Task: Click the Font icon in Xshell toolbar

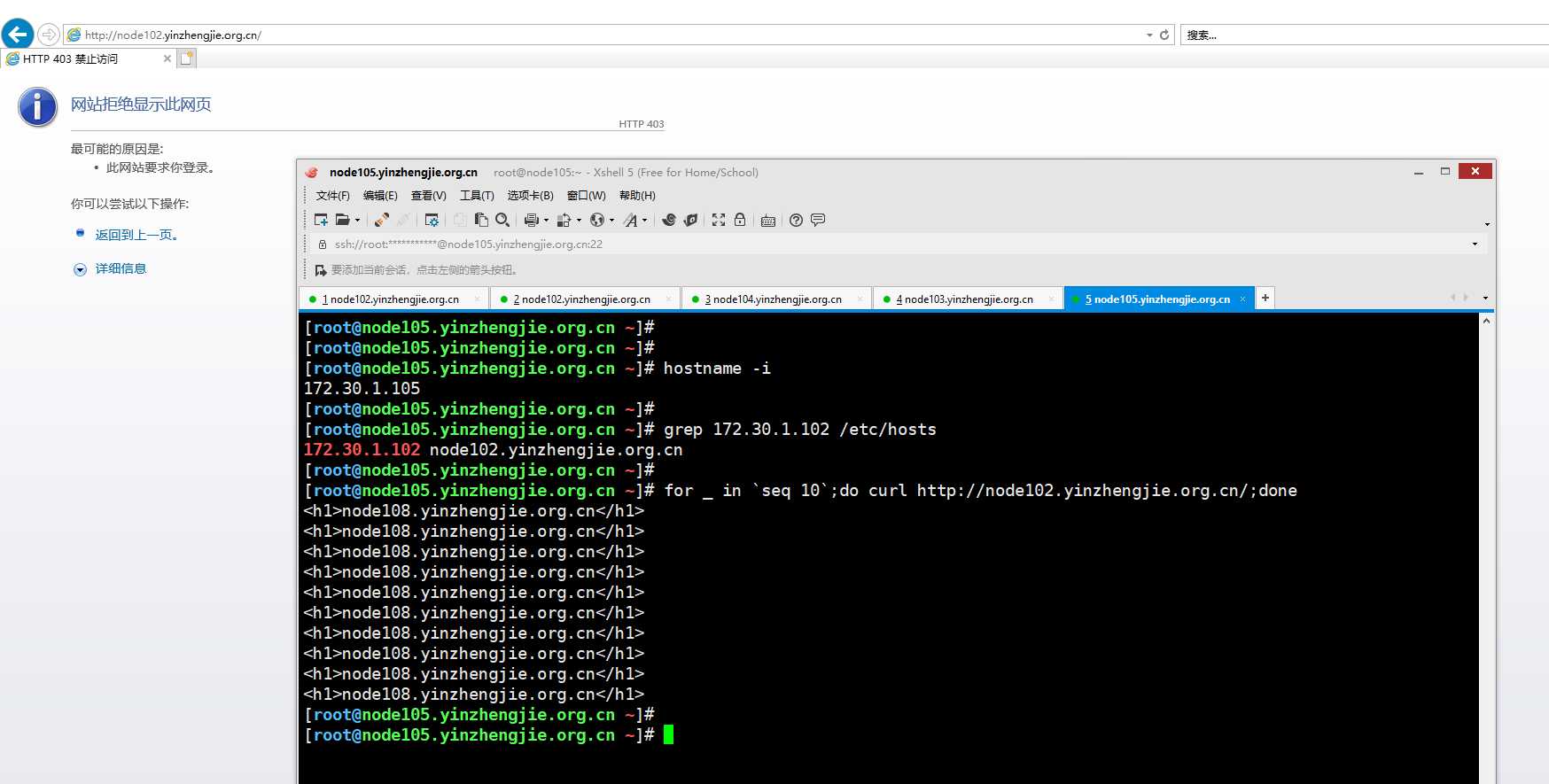Action: 630,220
